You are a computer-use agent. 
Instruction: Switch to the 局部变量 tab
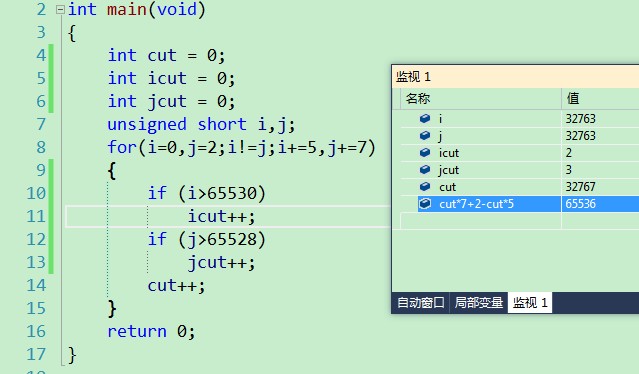point(478,303)
